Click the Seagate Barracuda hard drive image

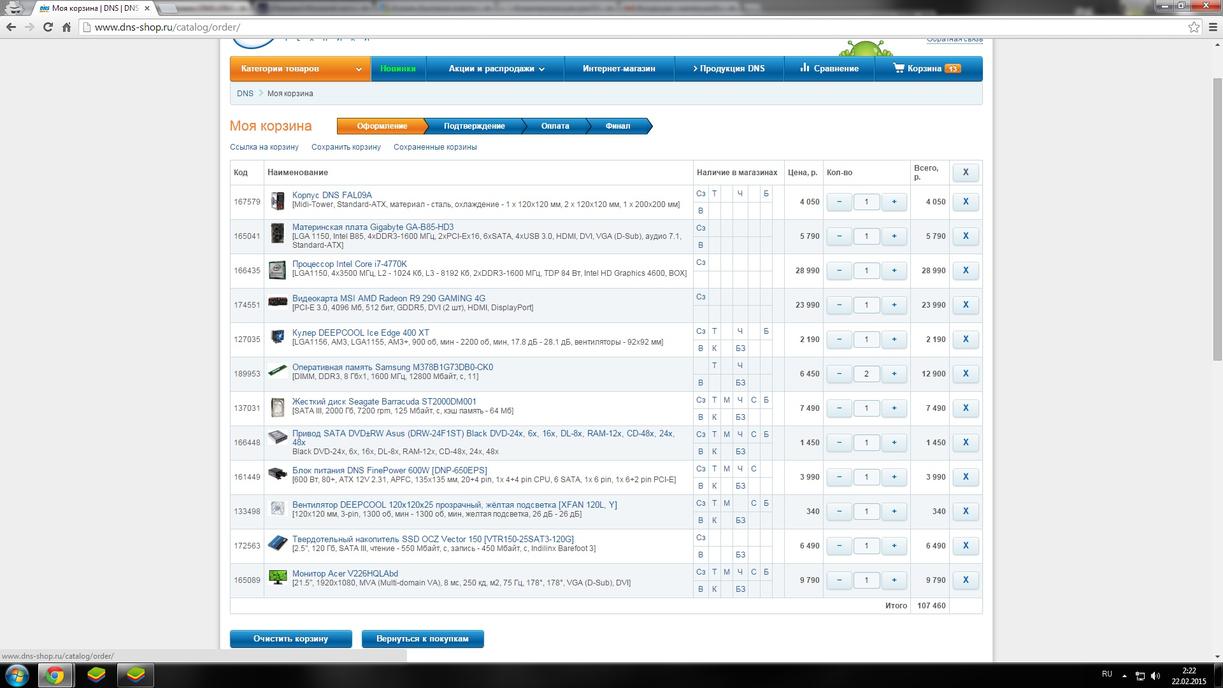tap(278, 408)
